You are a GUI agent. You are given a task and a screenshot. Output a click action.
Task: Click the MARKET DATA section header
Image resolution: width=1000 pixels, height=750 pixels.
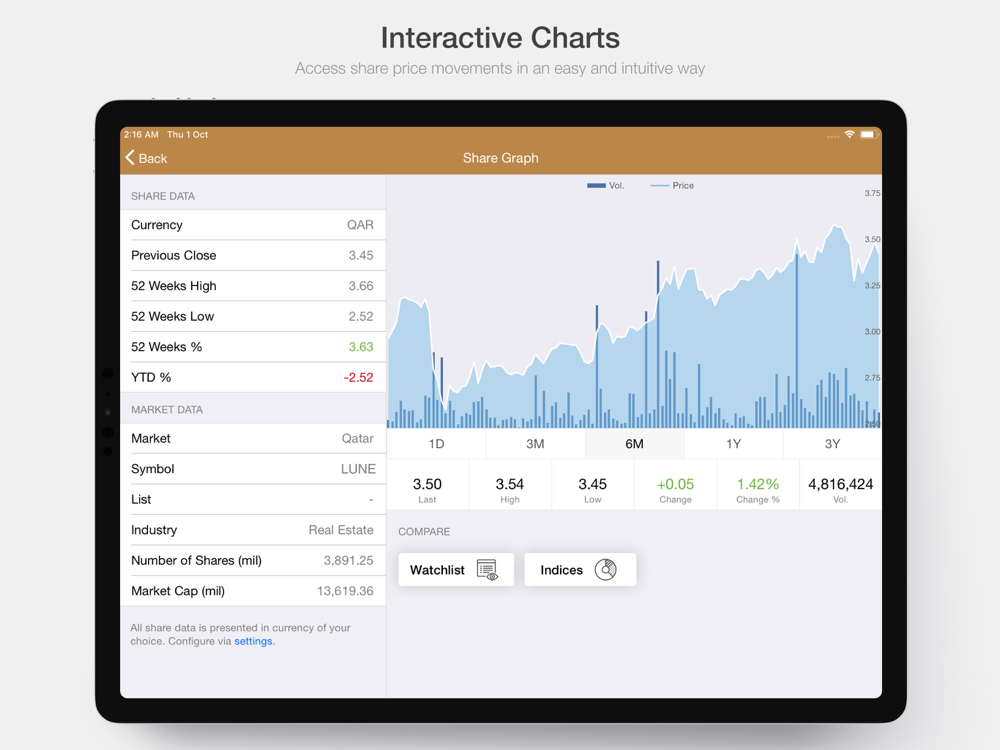[167, 410]
